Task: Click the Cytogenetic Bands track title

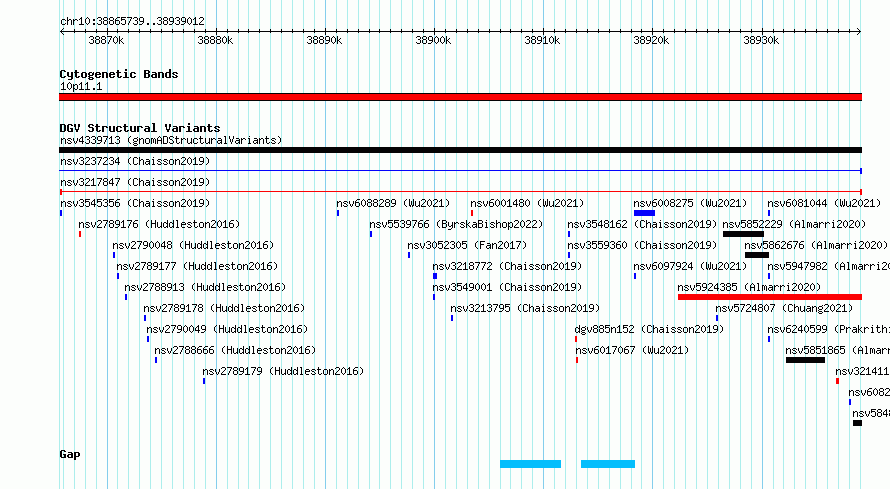Action: coord(119,74)
